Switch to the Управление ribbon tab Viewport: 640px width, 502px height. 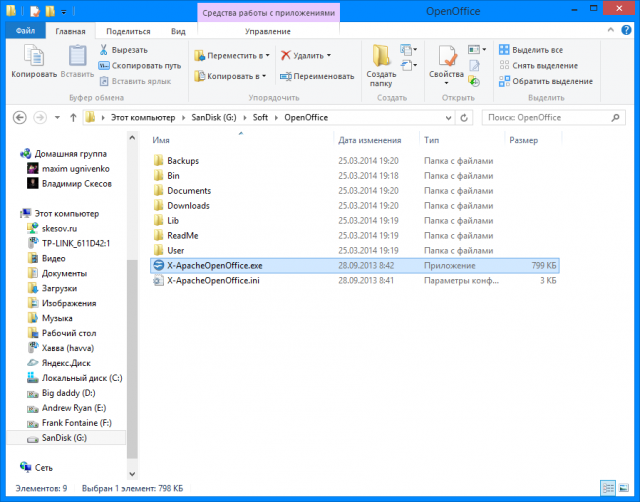pyautogui.click(x=268, y=31)
